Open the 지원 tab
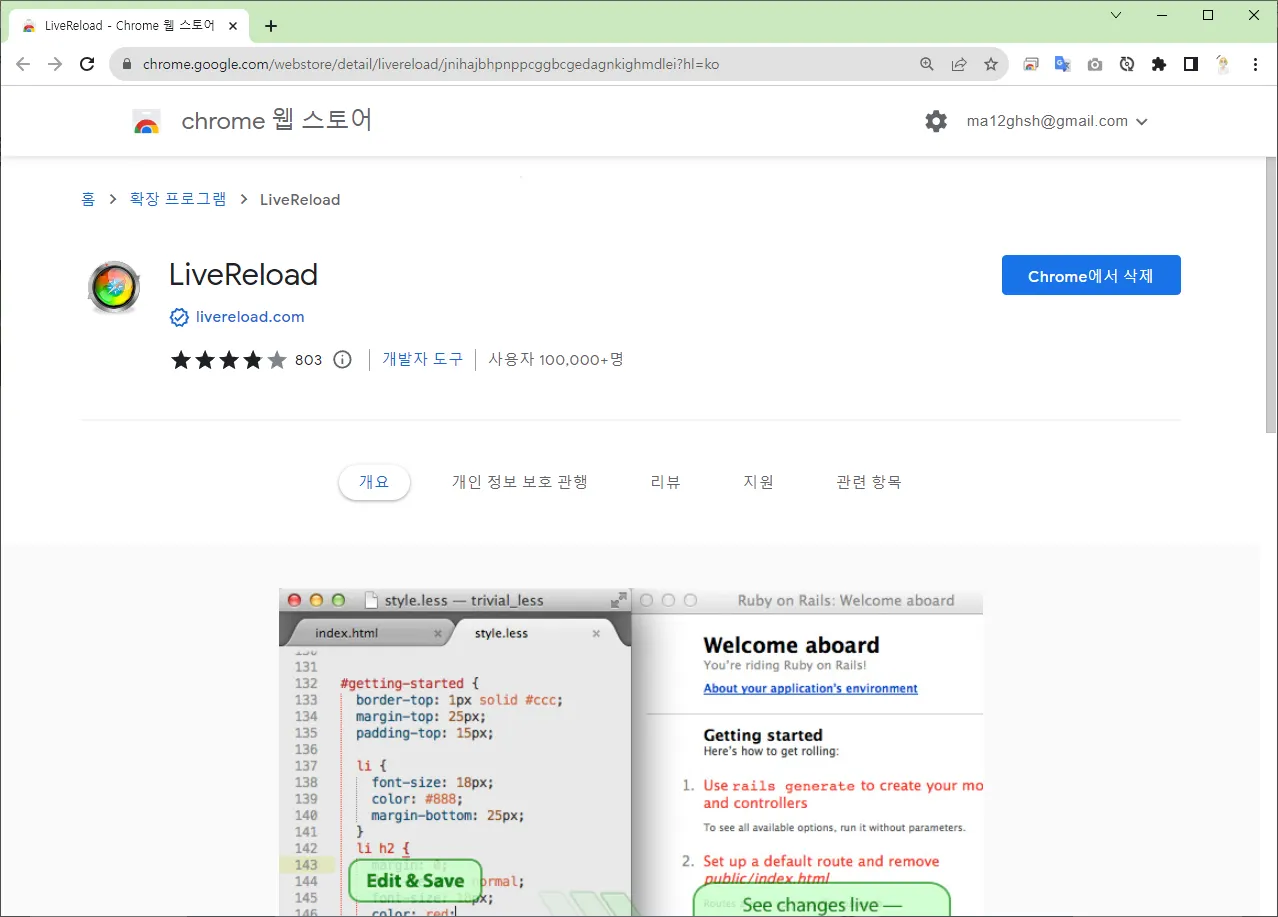 point(758,482)
